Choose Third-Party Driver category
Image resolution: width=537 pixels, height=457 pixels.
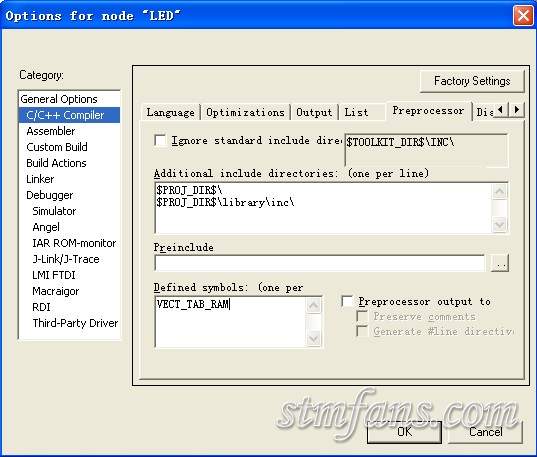[75, 323]
